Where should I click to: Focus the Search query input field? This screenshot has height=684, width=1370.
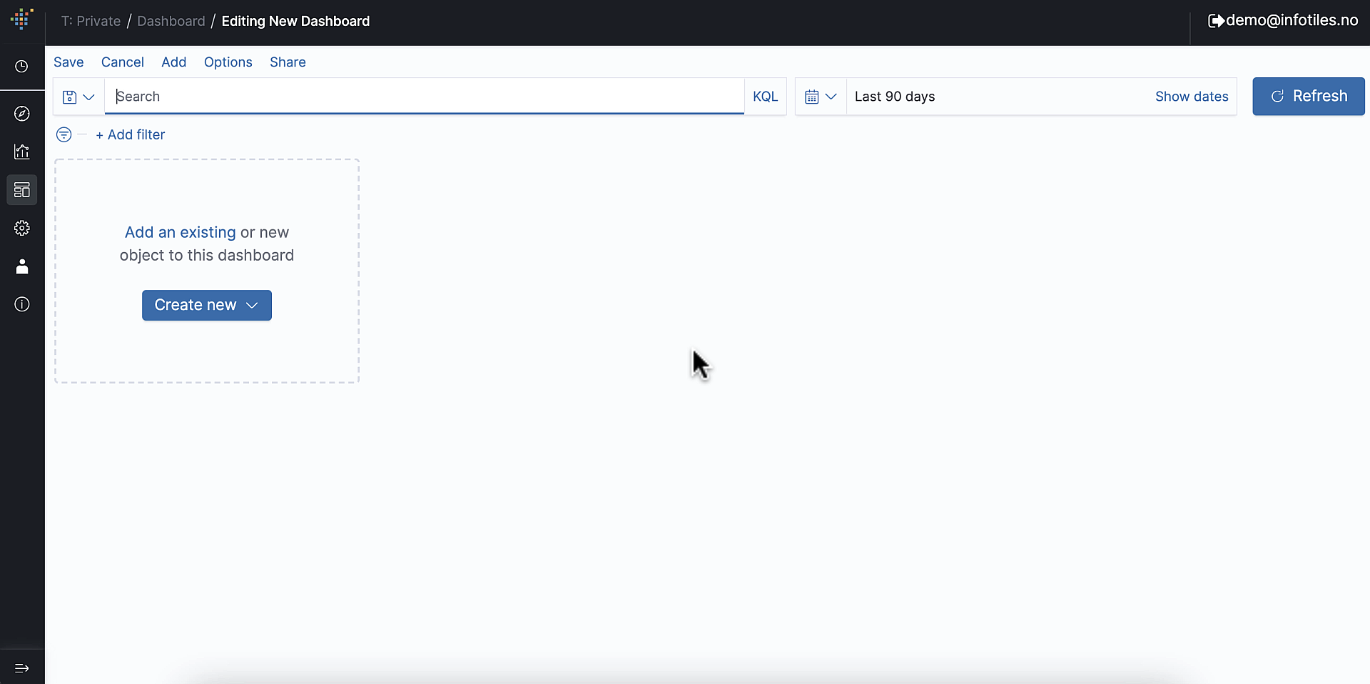[424, 97]
